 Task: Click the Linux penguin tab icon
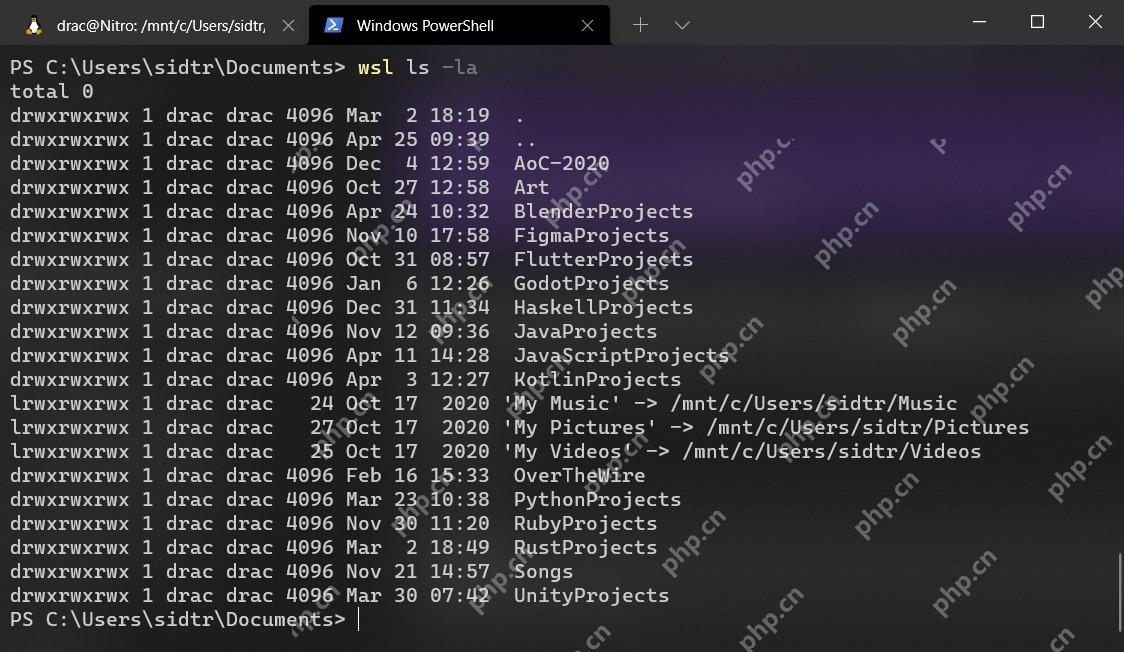pos(34,26)
